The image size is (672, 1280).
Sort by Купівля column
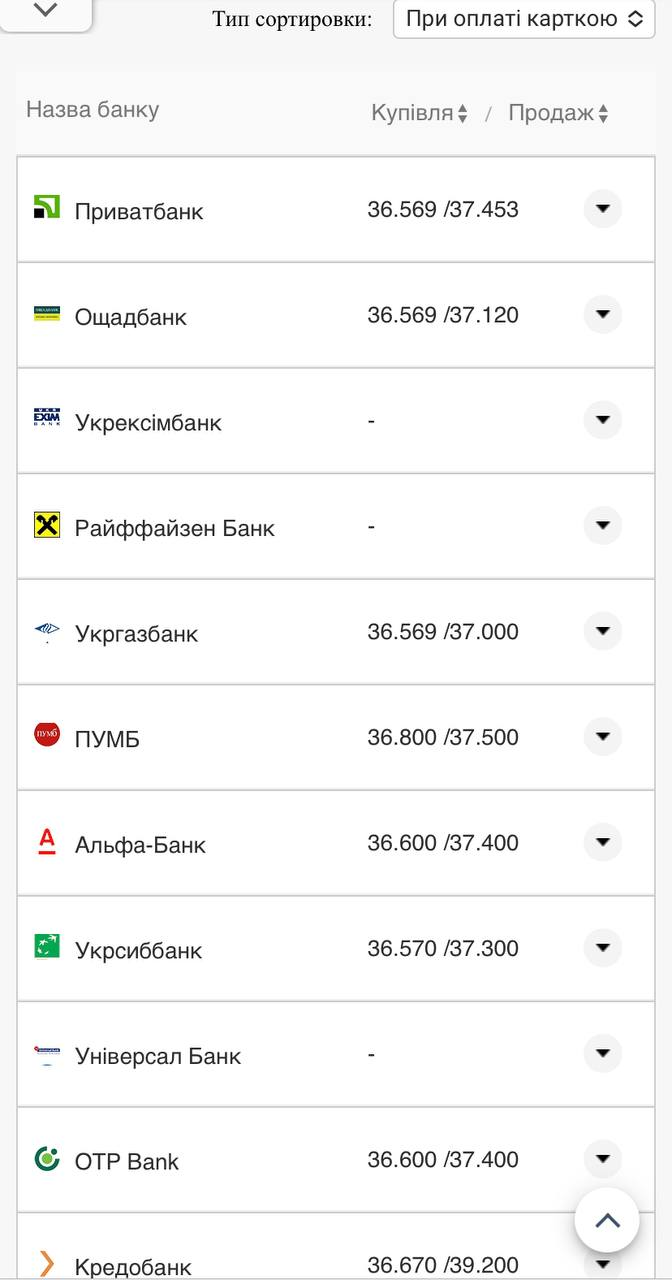pyautogui.click(x=419, y=113)
